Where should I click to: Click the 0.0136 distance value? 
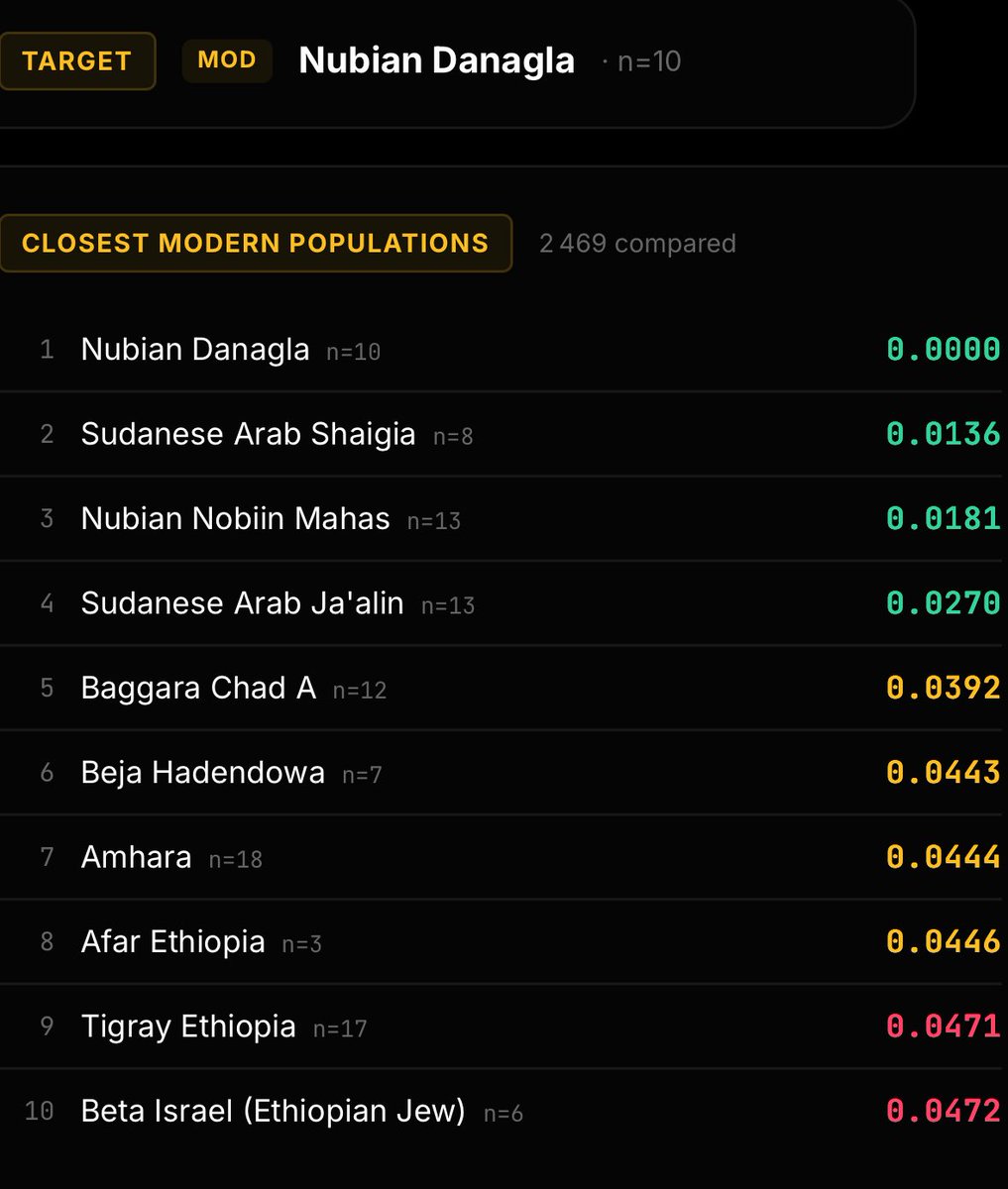coord(943,434)
